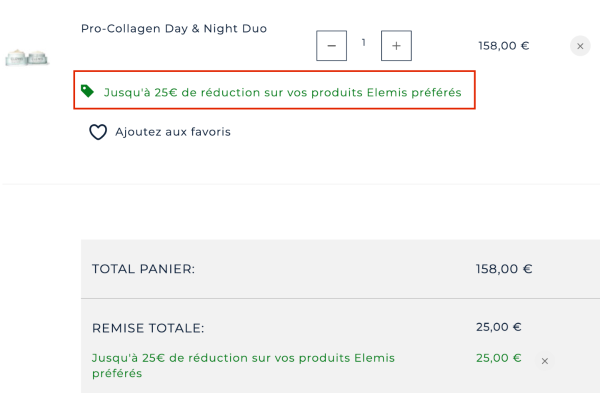Remove Pro-Collagen Duo from the cart
This screenshot has width=600, height=393.
coord(580,46)
